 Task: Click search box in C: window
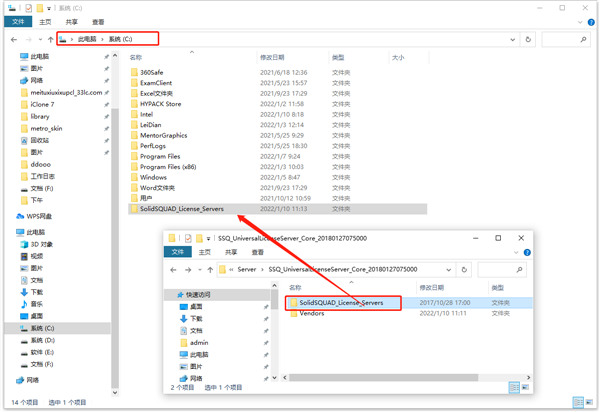(x=565, y=39)
